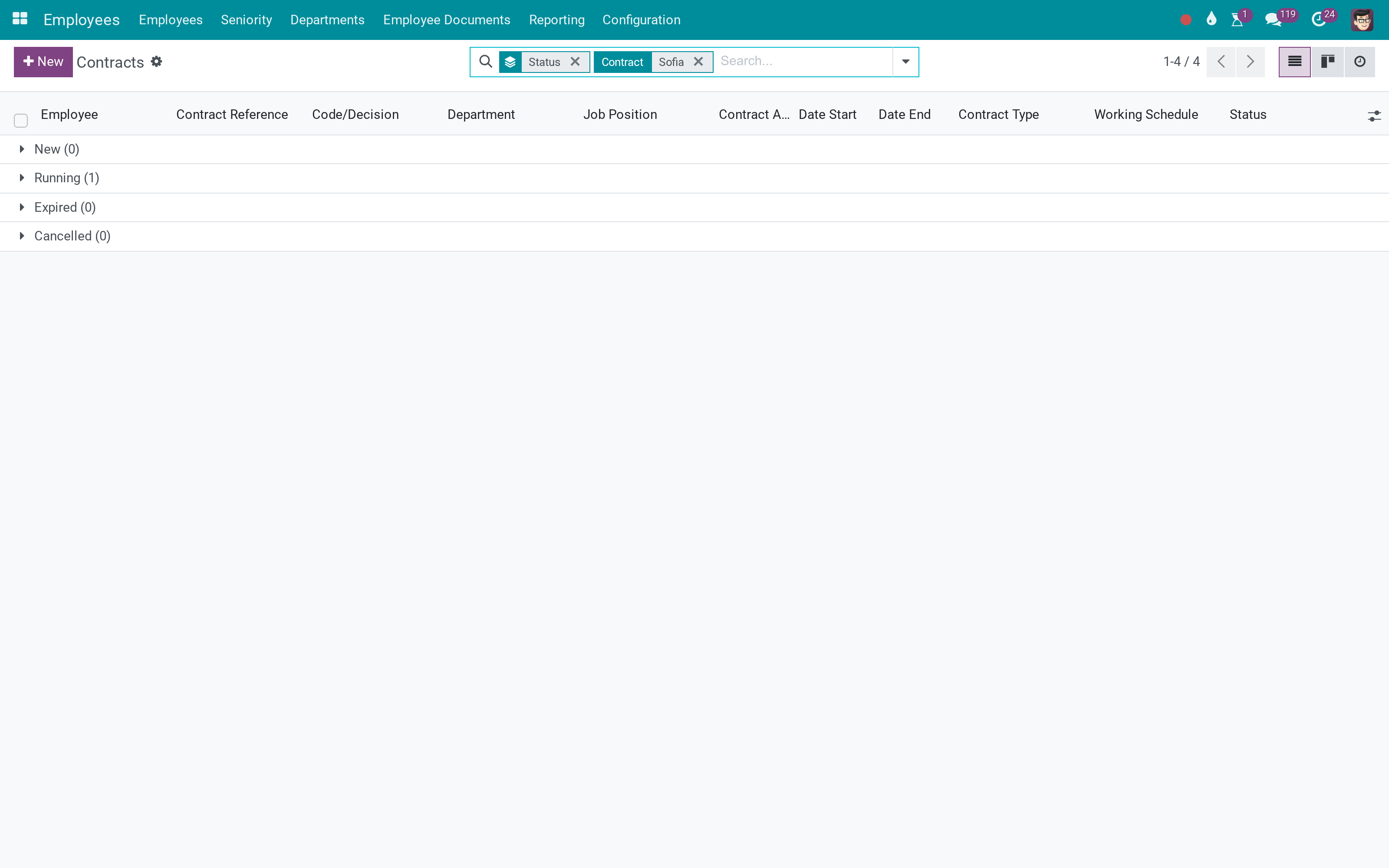This screenshot has height=868, width=1389.
Task: Sort by Date End column header
Action: [x=905, y=114]
